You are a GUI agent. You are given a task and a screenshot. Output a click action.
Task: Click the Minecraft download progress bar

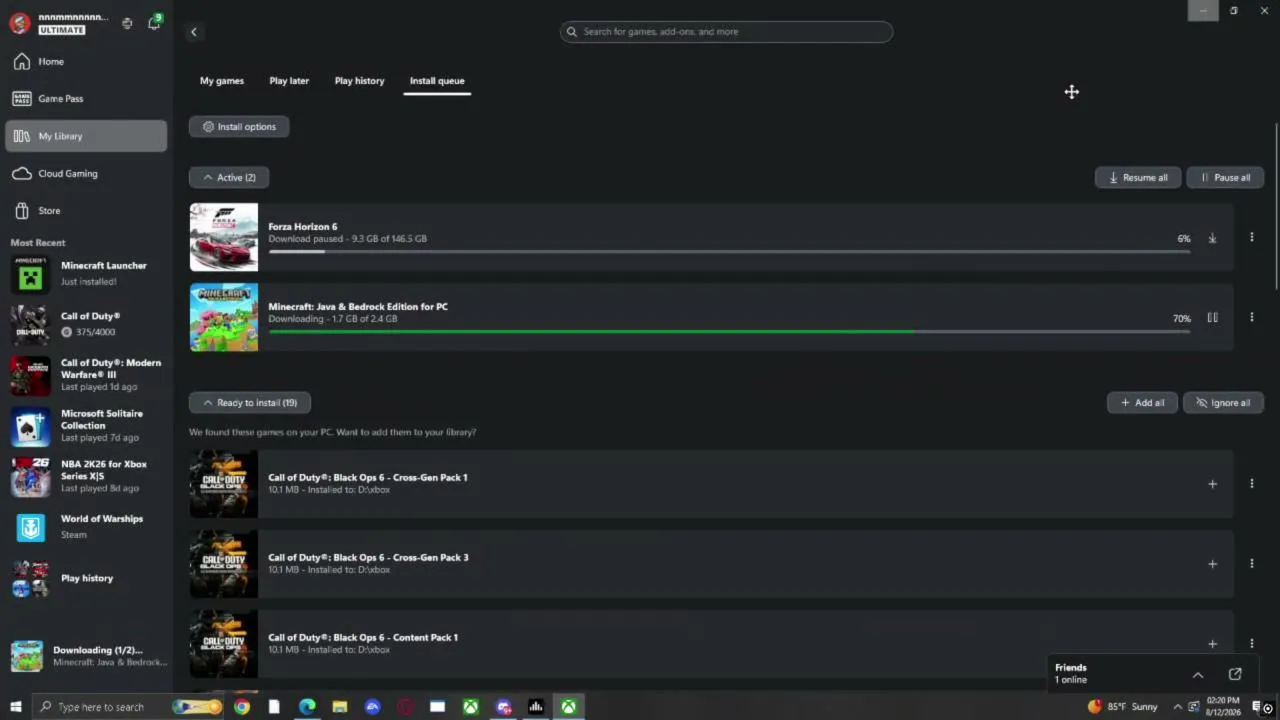pos(729,331)
